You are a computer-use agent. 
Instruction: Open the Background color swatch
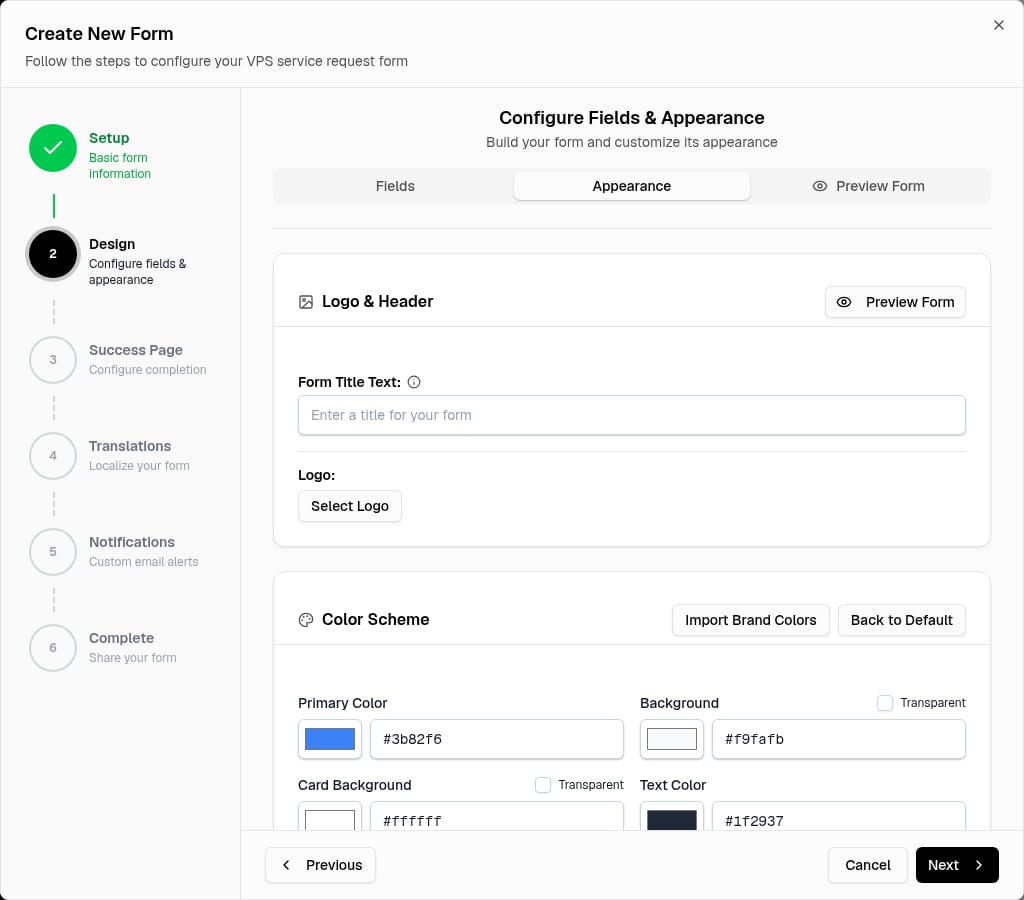[x=672, y=739]
